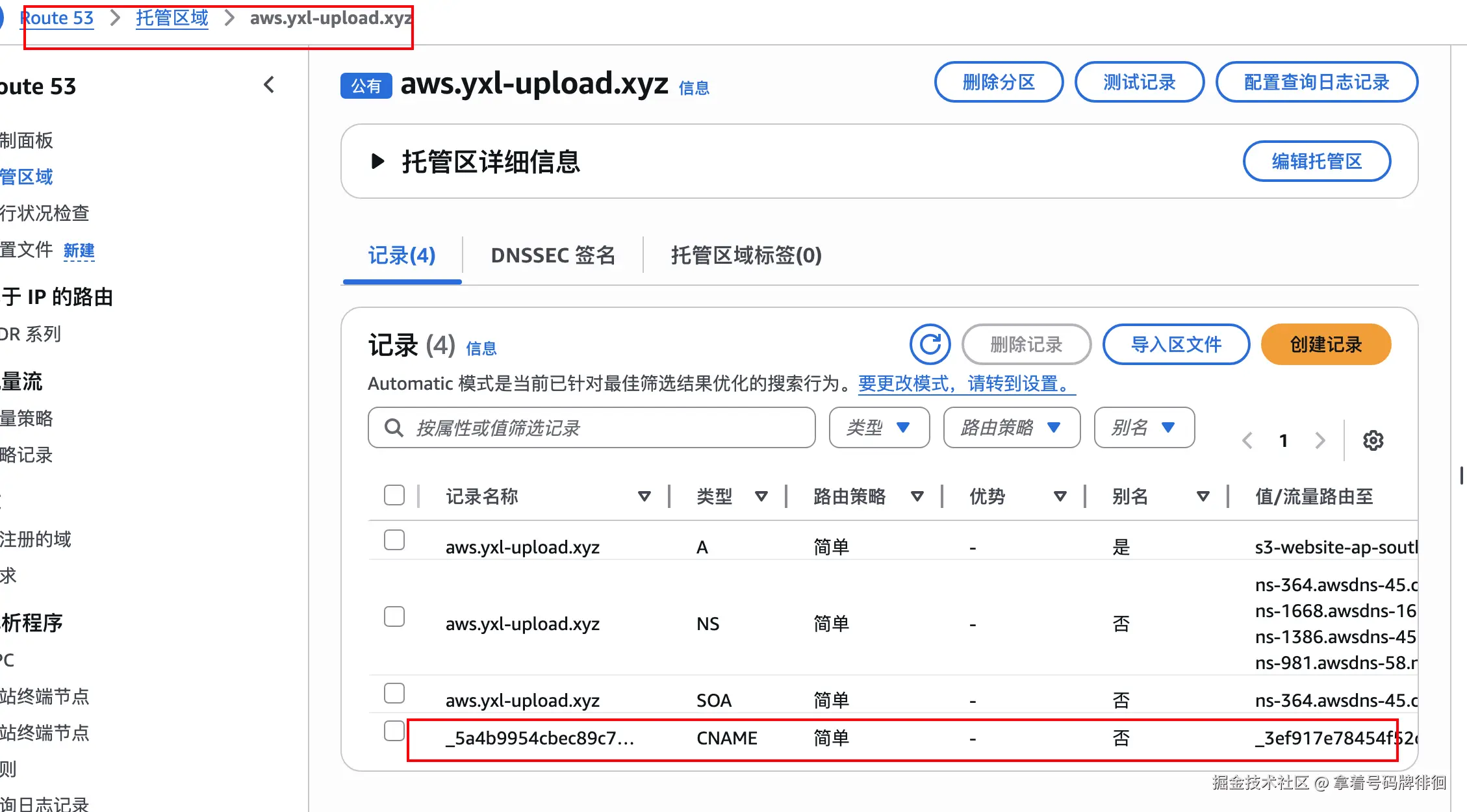The height and width of the screenshot is (812, 1467).
Task: Go to next page of records
Action: (x=1320, y=440)
